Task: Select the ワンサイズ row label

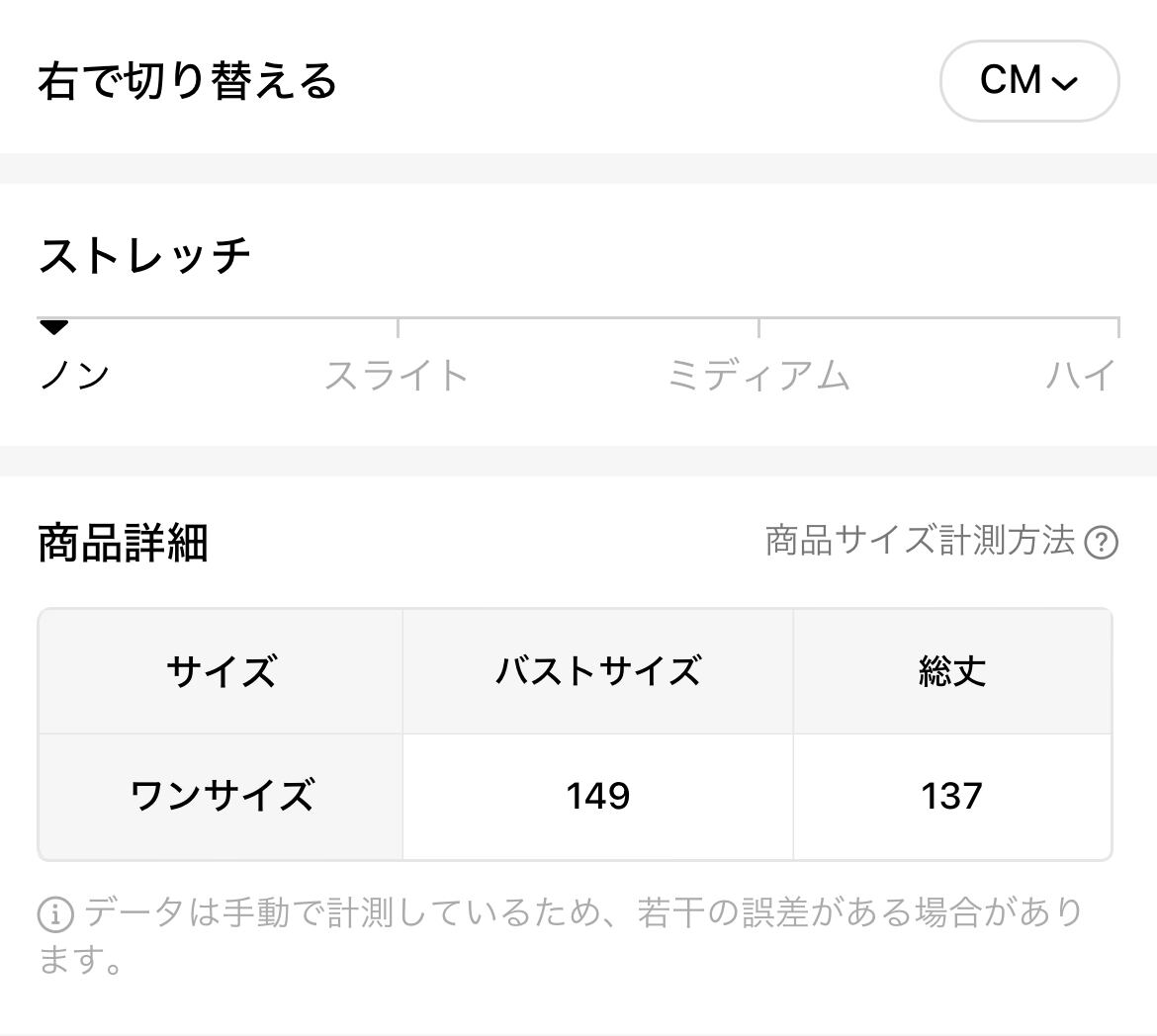Action: pos(221,796)
